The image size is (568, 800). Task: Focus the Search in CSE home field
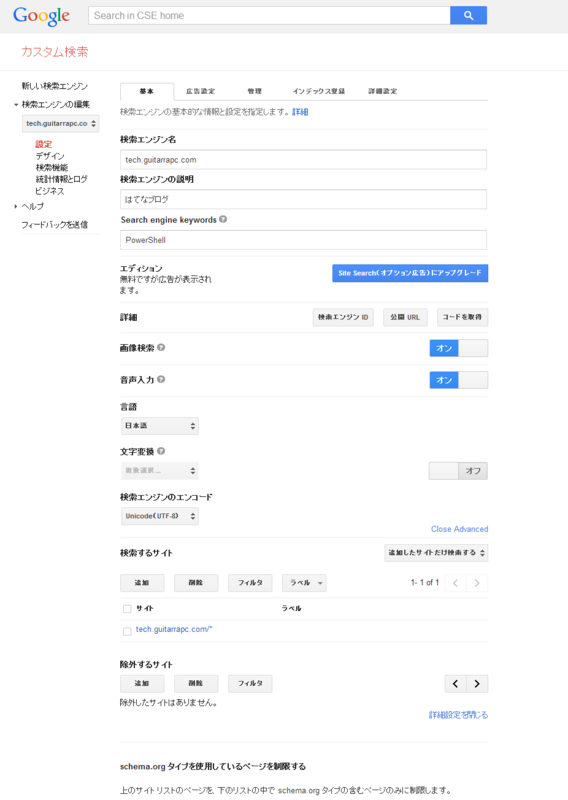click(269, 15)
